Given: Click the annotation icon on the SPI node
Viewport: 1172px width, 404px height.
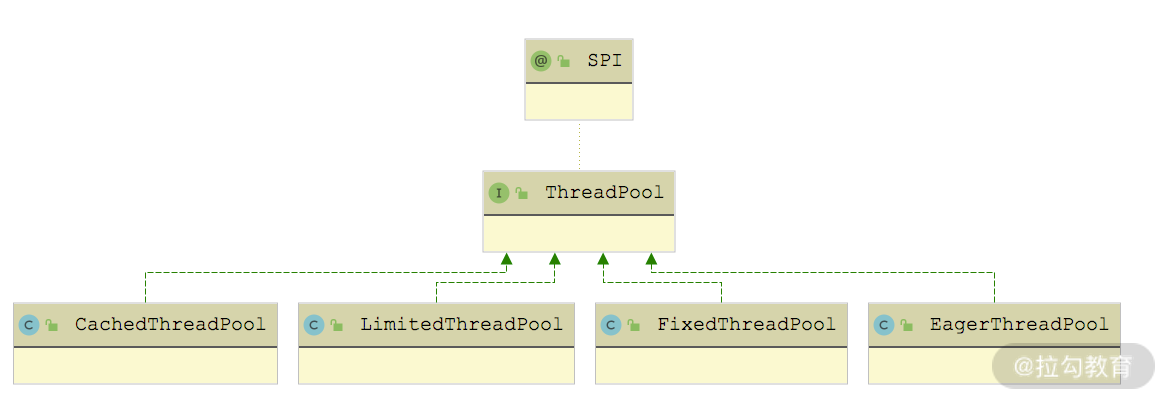Looking at the screenshot, I should (541, 61).
